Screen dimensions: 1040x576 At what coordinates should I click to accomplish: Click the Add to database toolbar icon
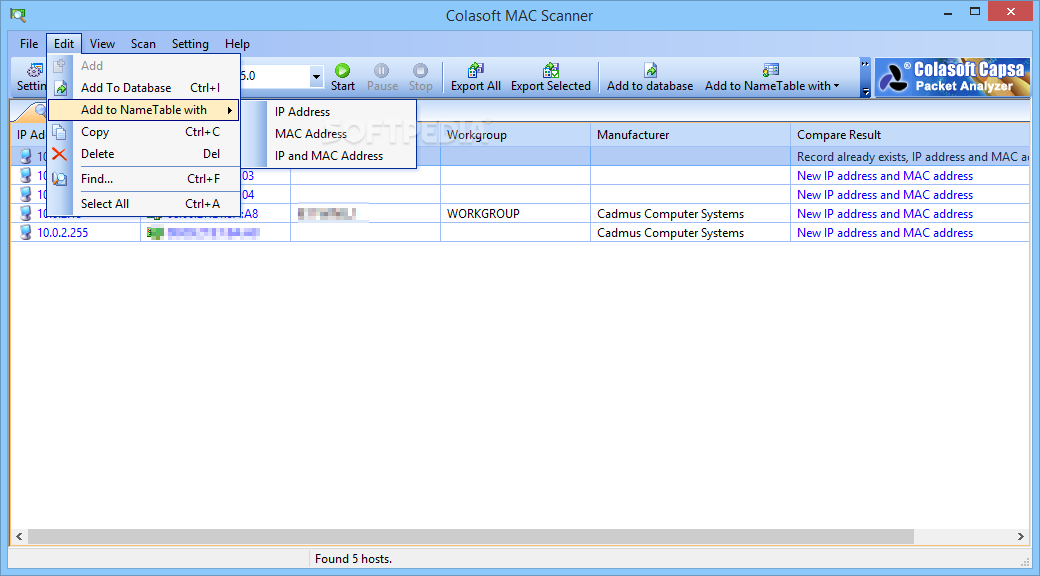pyautogui.click(x=650, y=70)
